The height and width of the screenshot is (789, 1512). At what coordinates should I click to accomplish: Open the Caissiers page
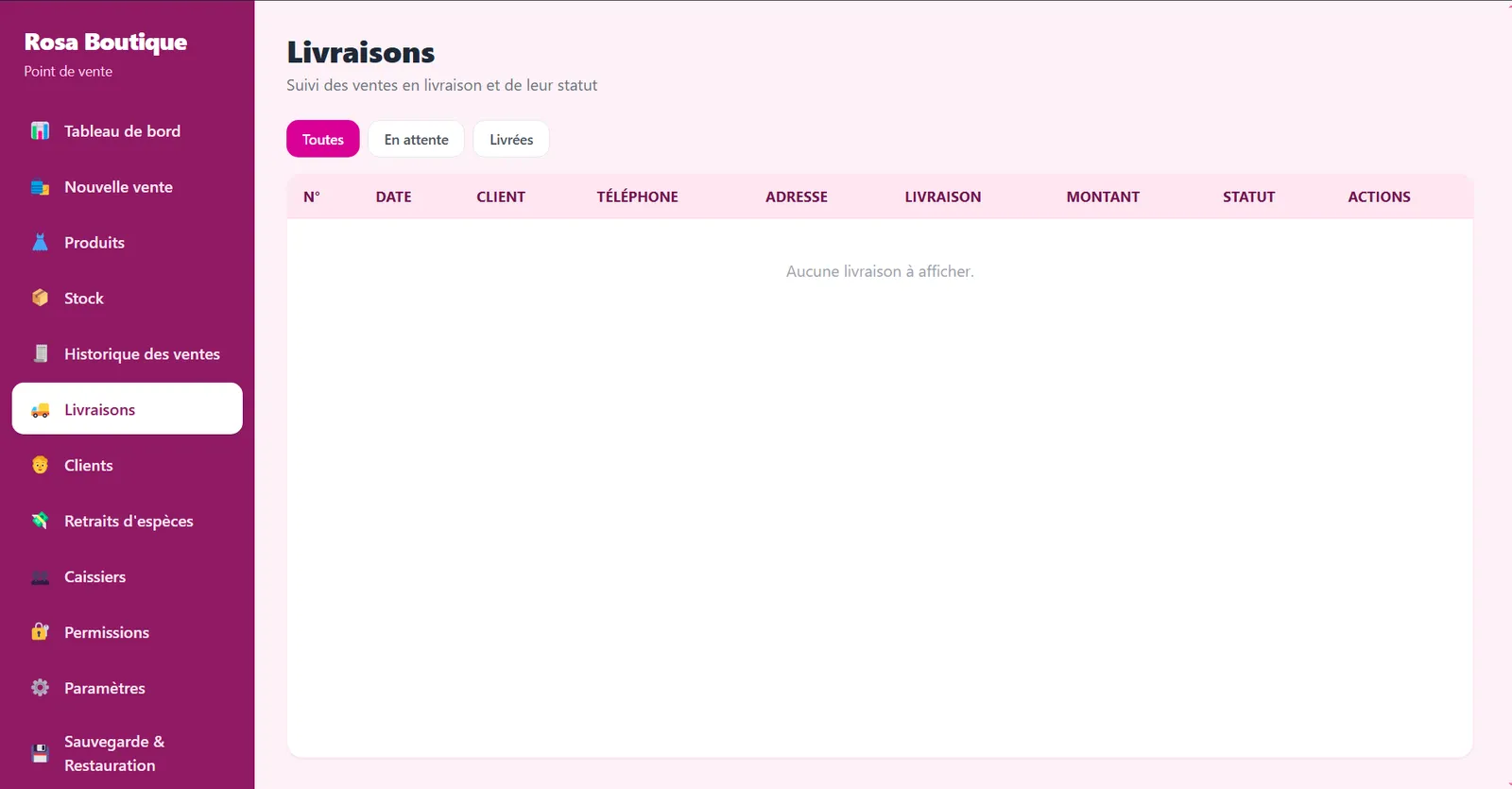click(128, 577)
